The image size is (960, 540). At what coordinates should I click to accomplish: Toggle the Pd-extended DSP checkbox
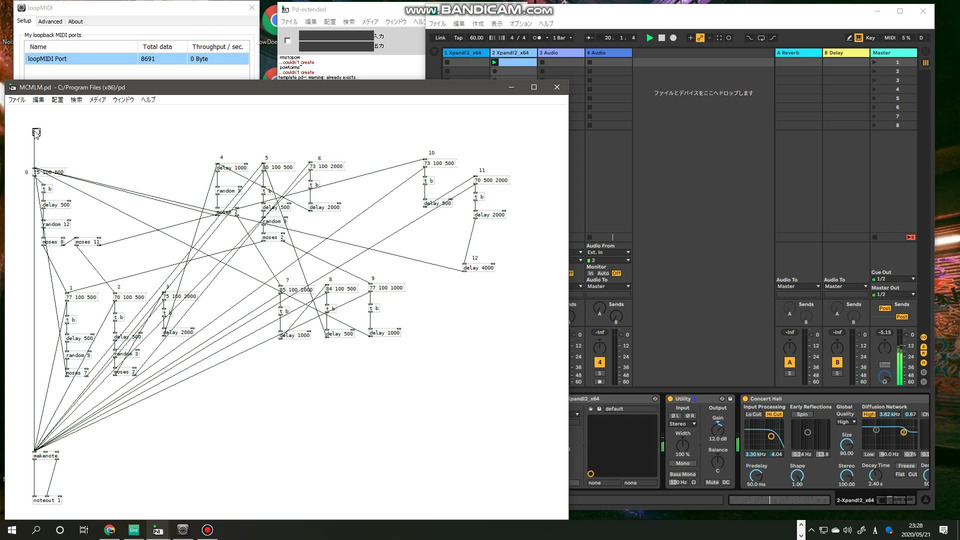tap(287, 40)
